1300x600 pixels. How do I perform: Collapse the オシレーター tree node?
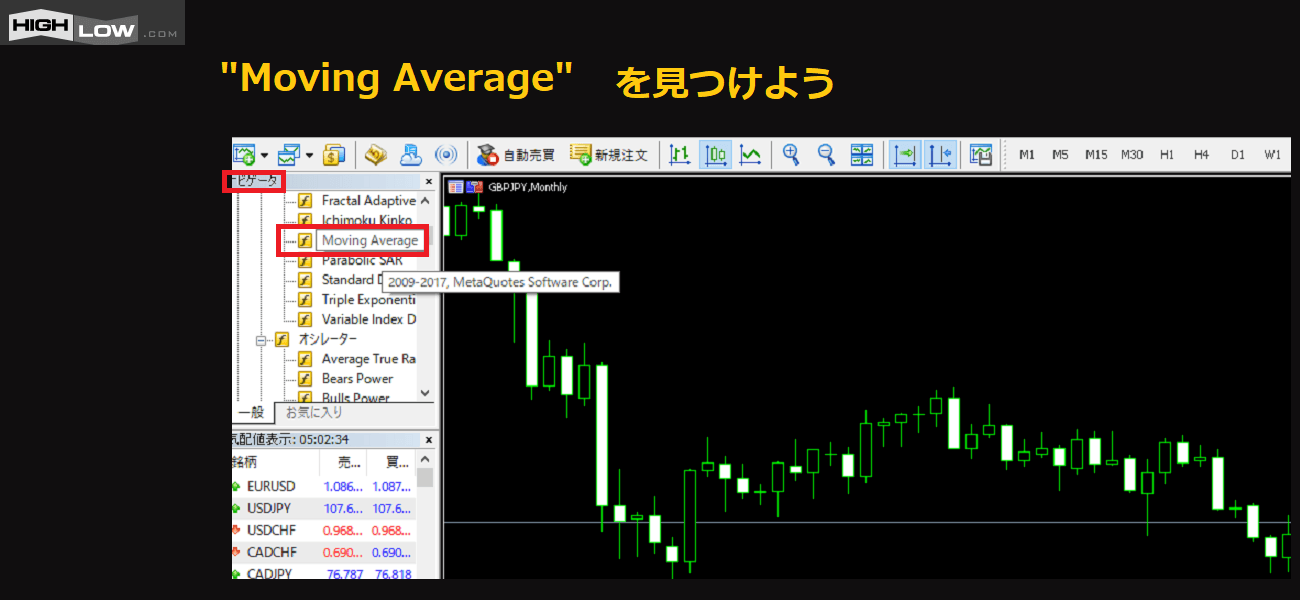[261, 340]
